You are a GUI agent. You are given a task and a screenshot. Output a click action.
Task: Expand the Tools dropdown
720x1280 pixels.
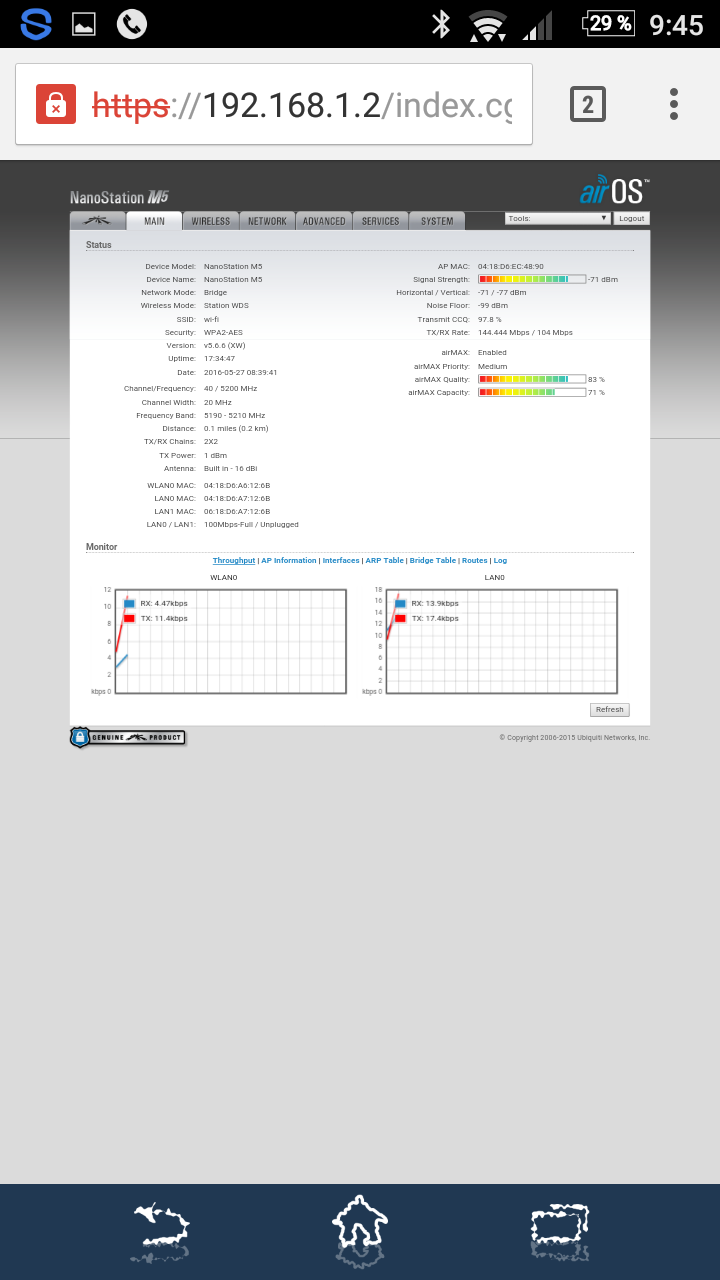pos(558,218)
